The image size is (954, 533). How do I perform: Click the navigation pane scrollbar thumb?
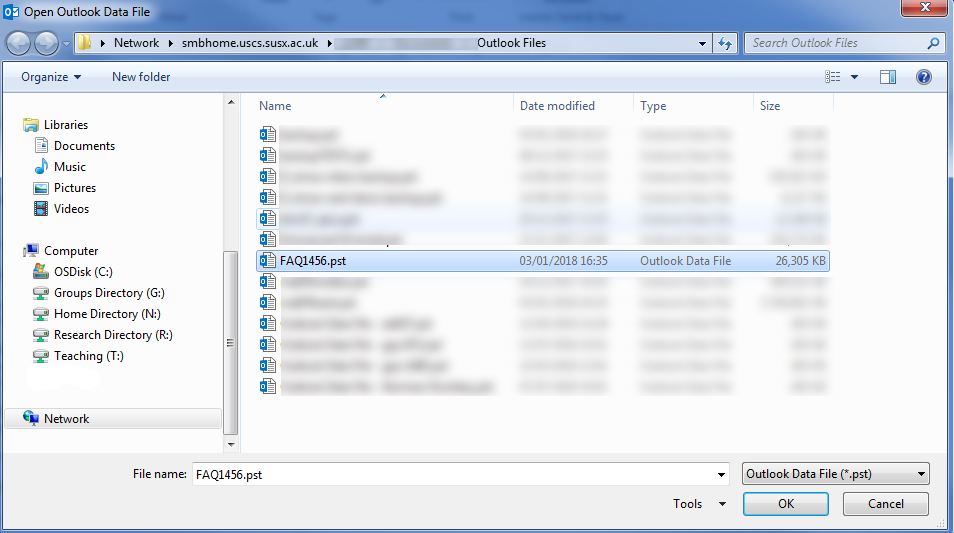pyautogui.click(x=231, y=343)
